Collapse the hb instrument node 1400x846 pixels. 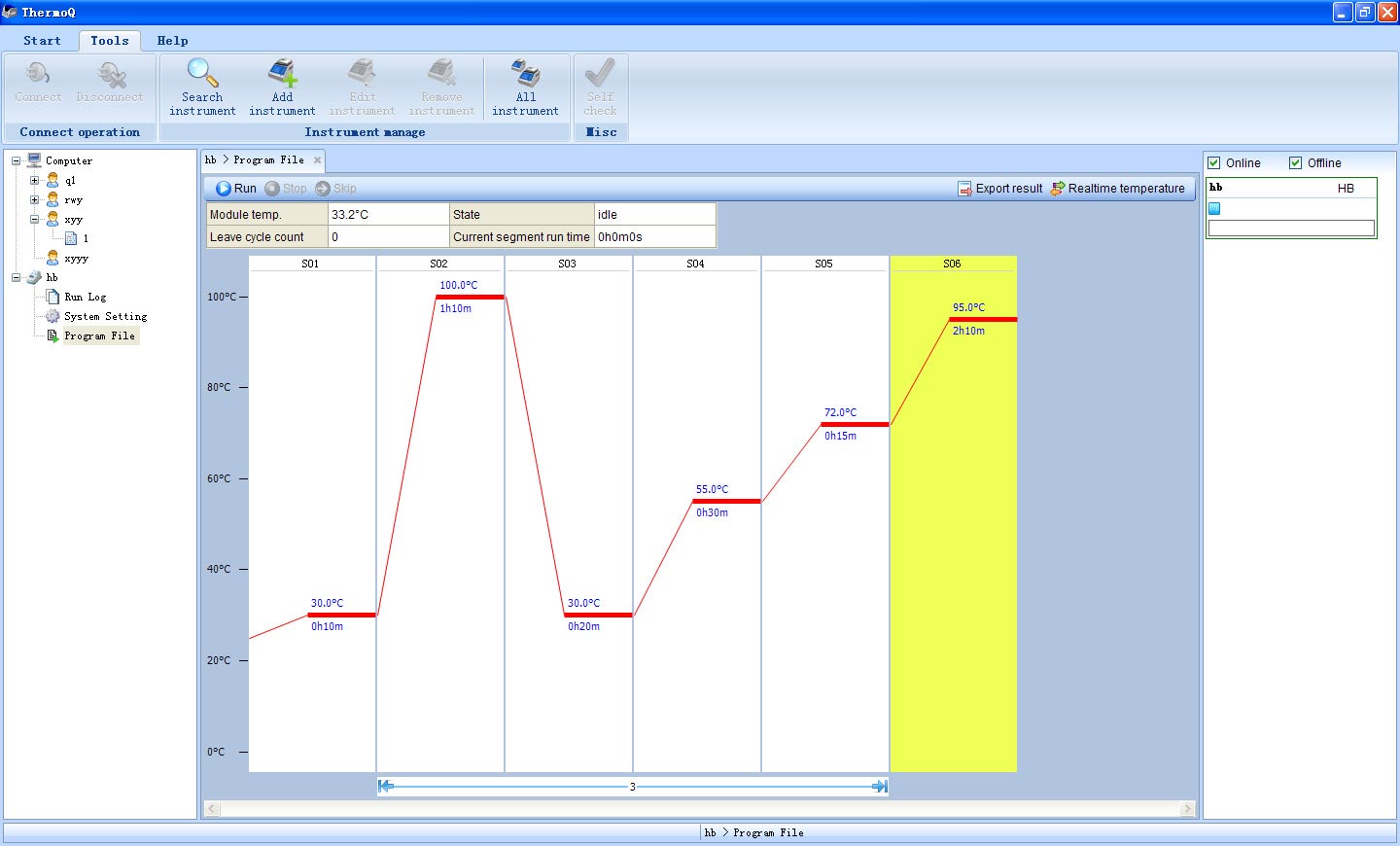[x=17, y=277]
